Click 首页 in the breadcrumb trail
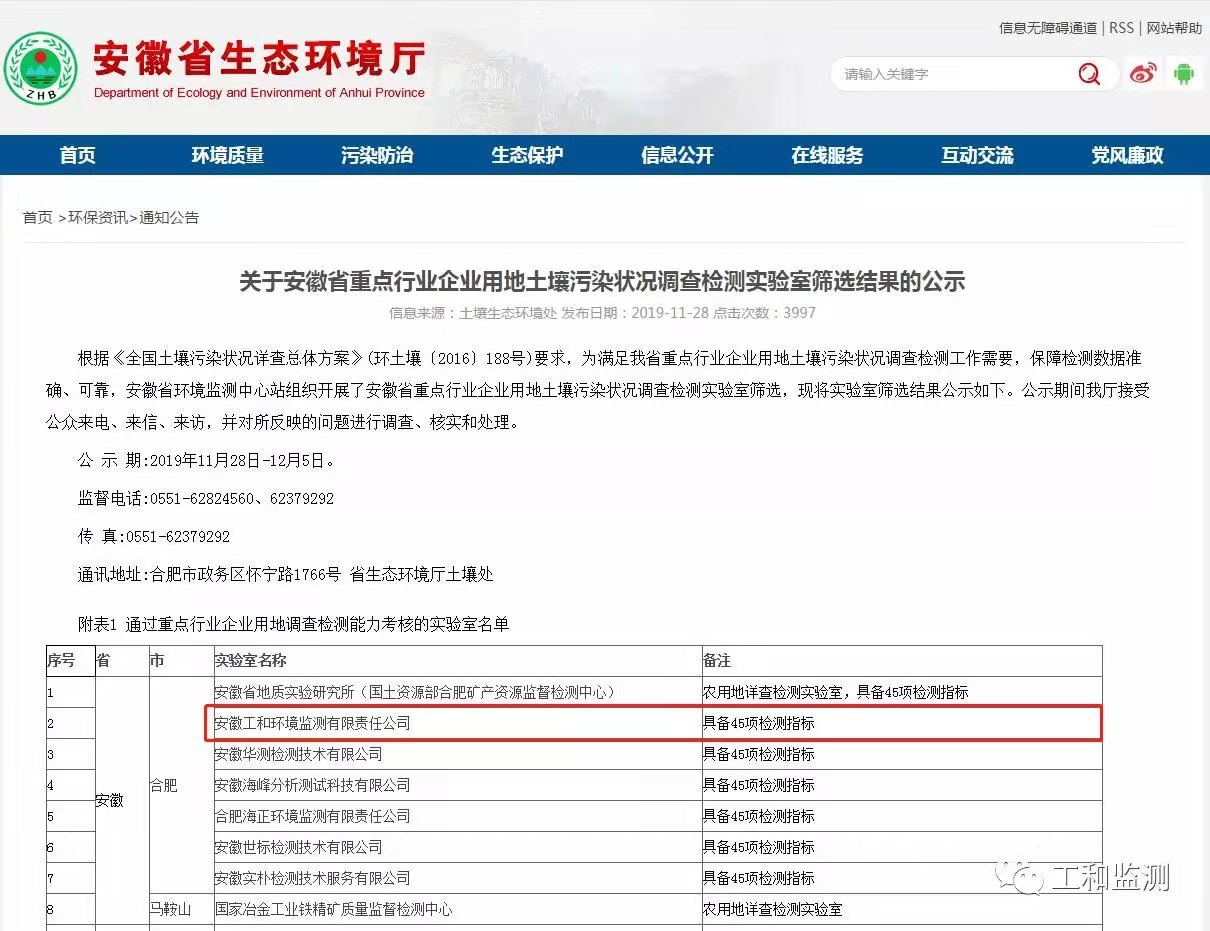Image resolution: width=1210 pixels, height=931 pixels. (38, 217)
